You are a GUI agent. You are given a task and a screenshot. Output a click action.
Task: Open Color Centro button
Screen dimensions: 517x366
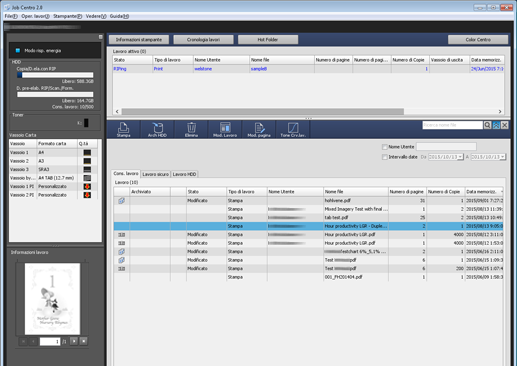(478, 40)
